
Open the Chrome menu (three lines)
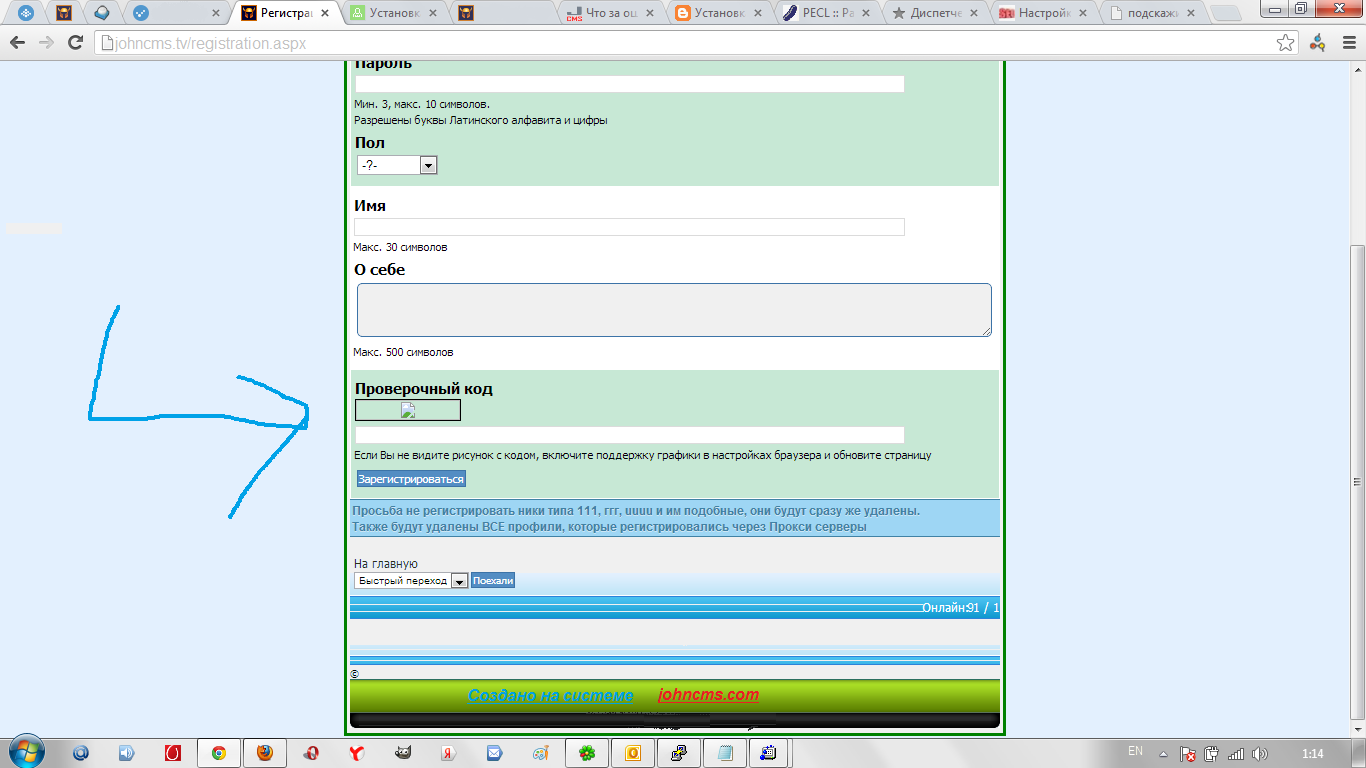(1347, 43)
